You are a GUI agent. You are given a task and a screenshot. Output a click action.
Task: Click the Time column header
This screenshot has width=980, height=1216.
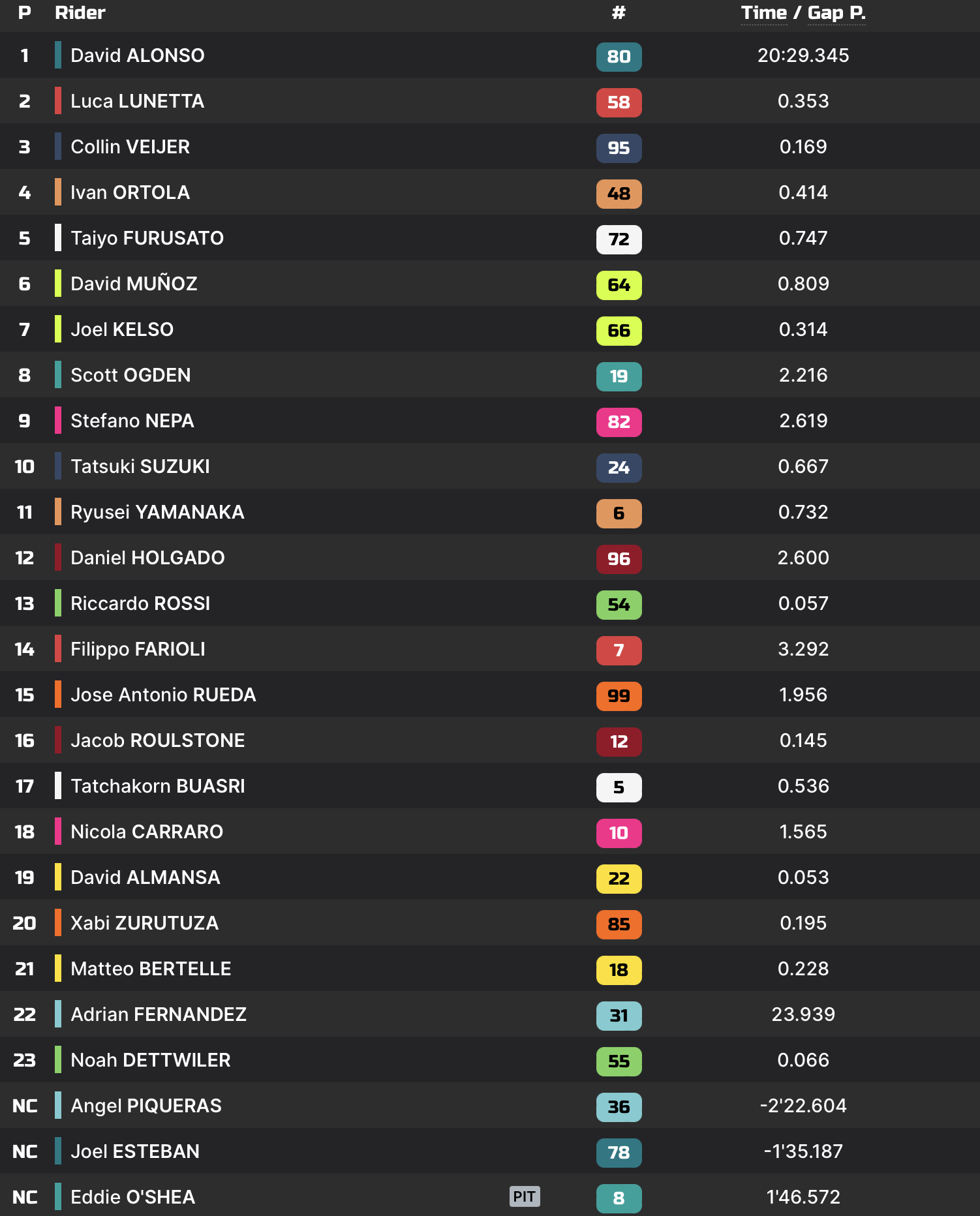click(x=763, y=13)
